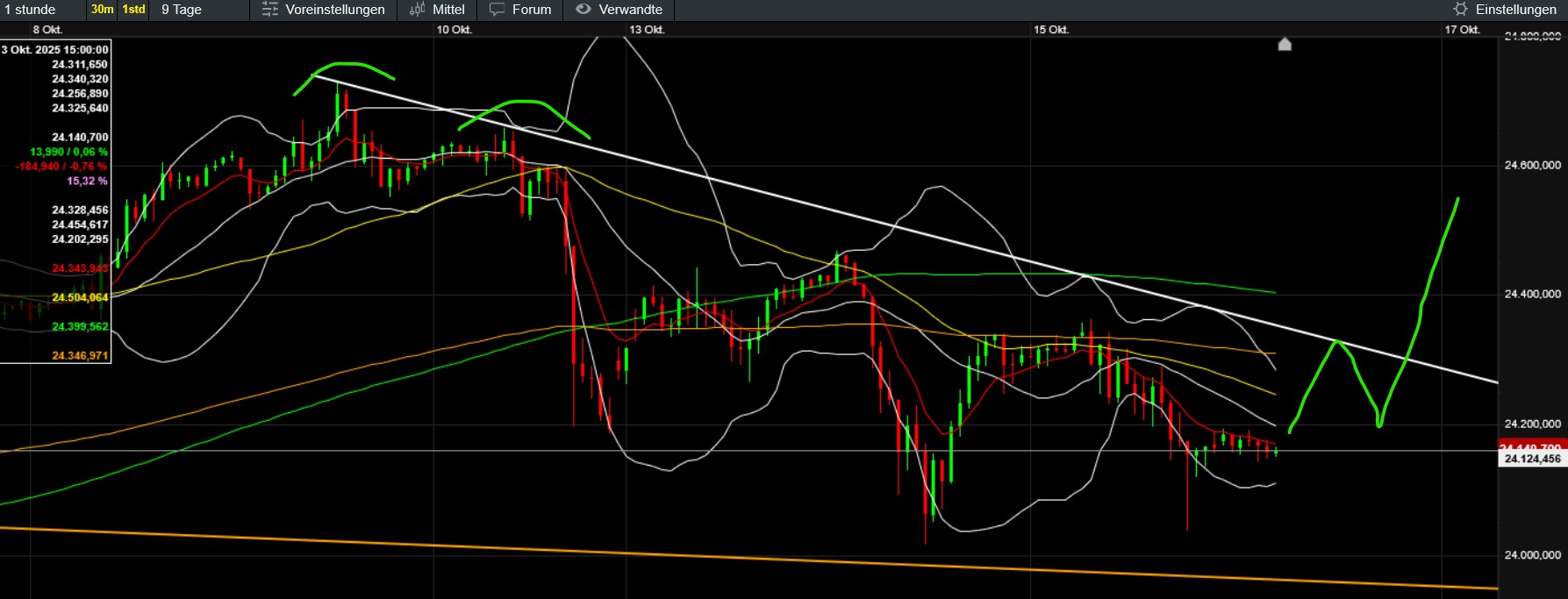Click the Verwandte eye icon
The width and height of the screenshot is (1568, 599).
[x=584, y=10]
